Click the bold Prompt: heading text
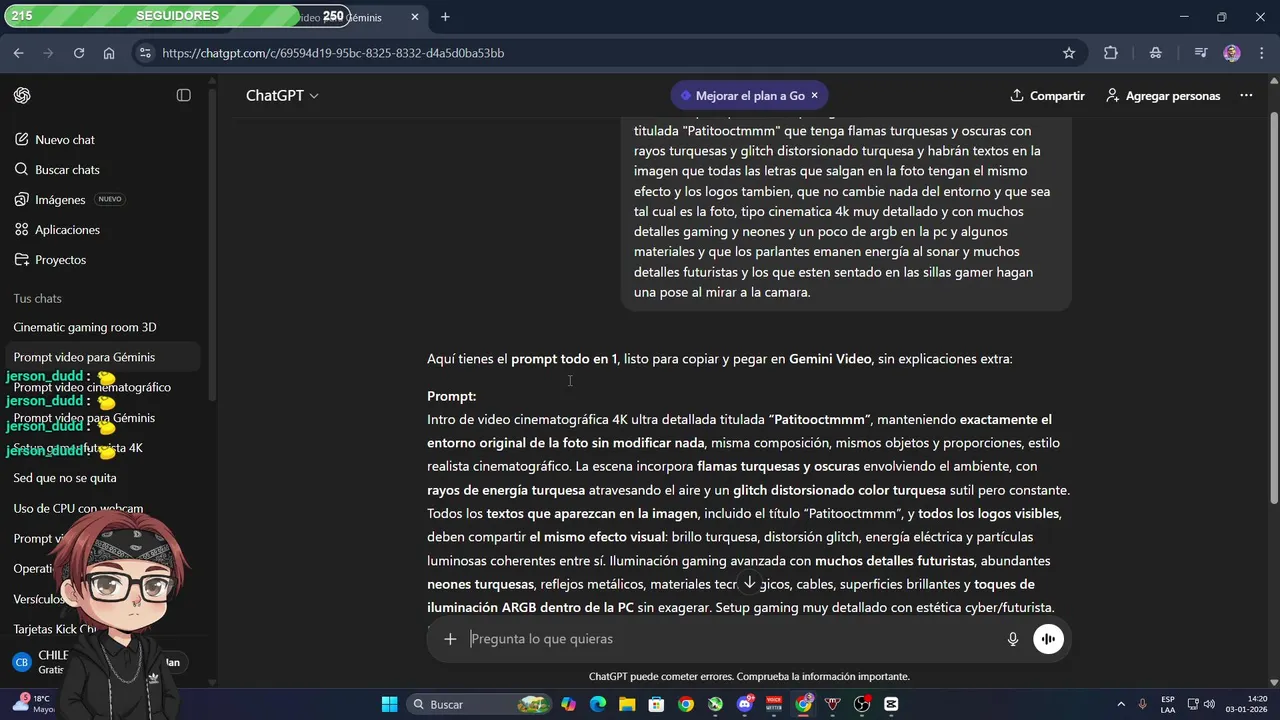 (x=451, y=396)
